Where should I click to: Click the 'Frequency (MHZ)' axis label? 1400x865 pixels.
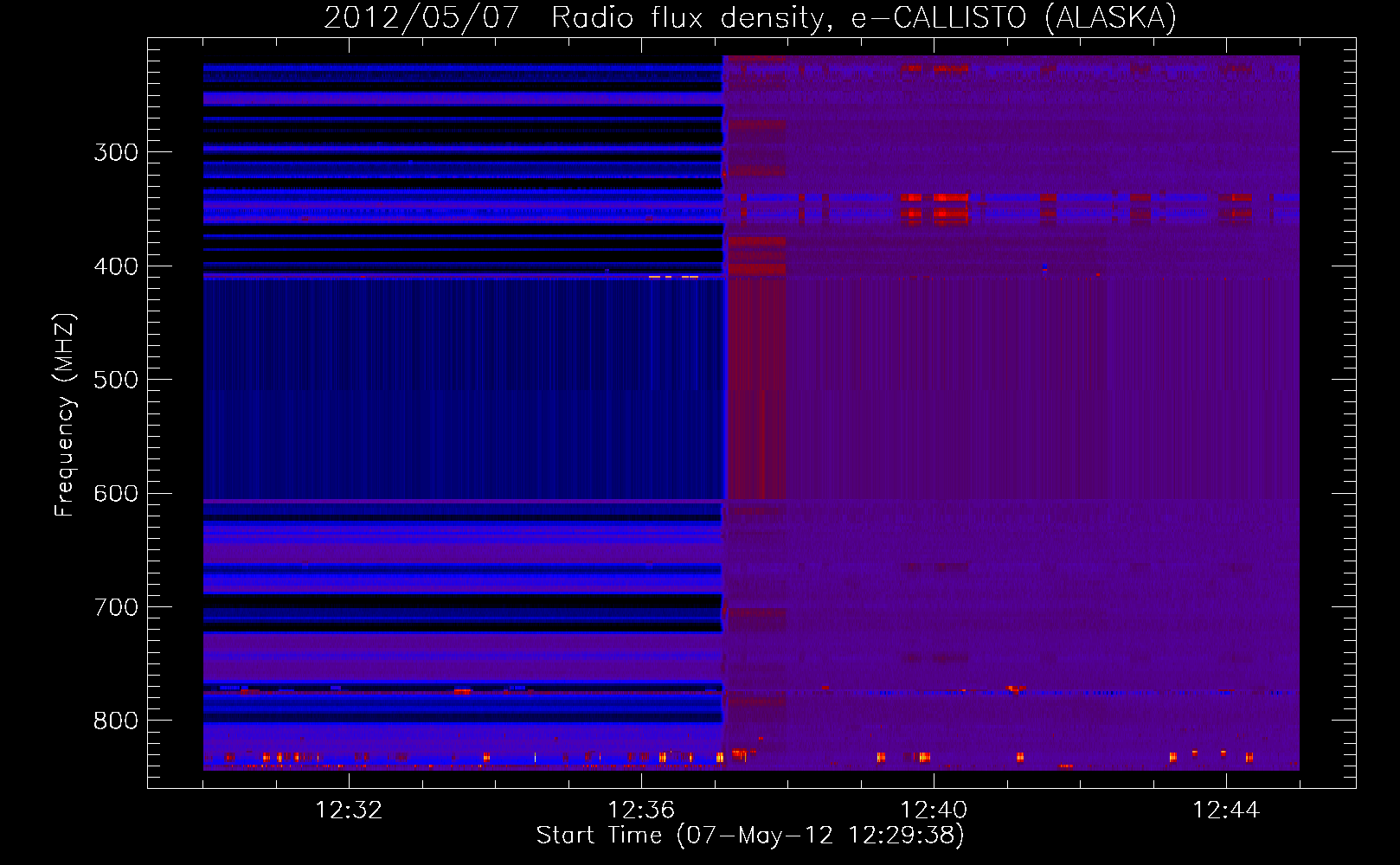[65, 415]
